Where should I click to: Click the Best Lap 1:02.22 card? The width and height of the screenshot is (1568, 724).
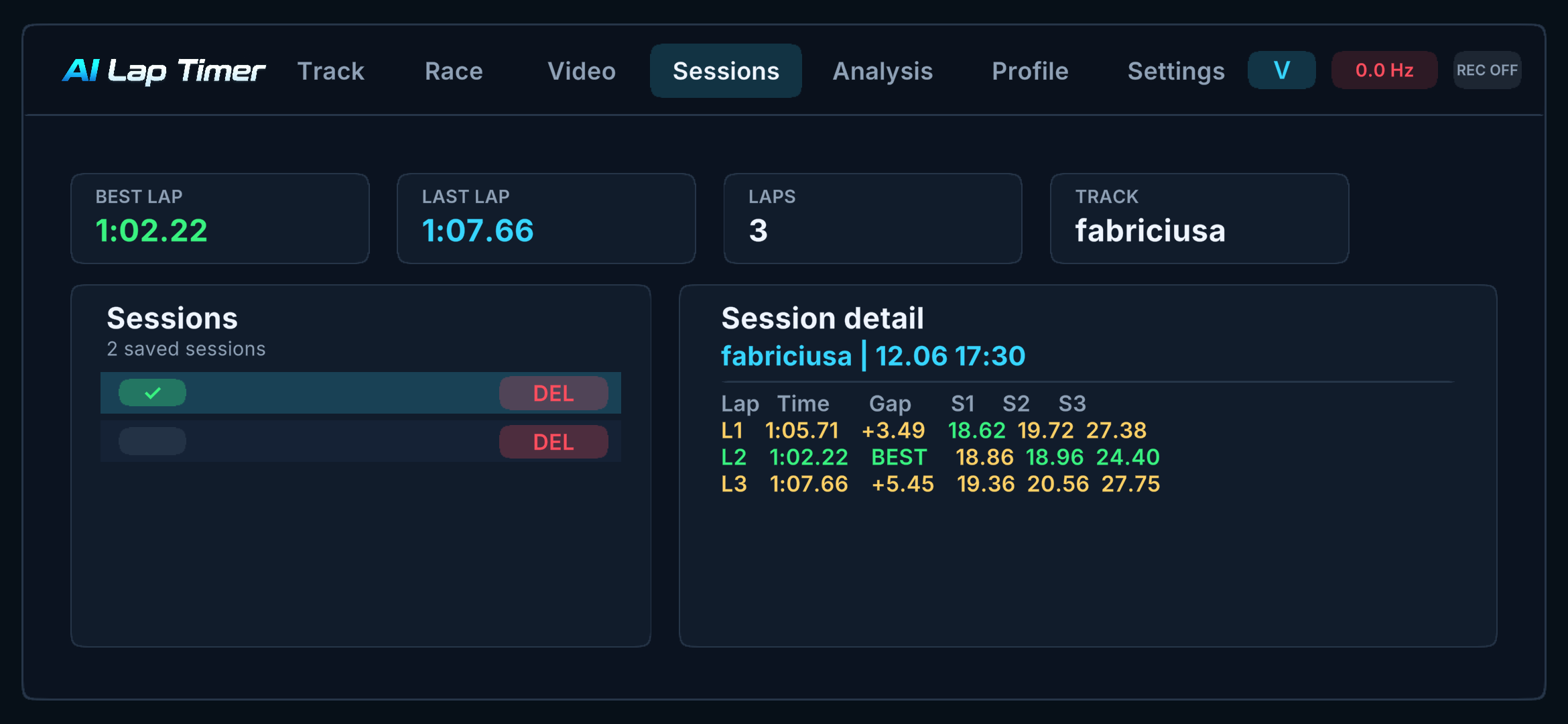[220, 219]
